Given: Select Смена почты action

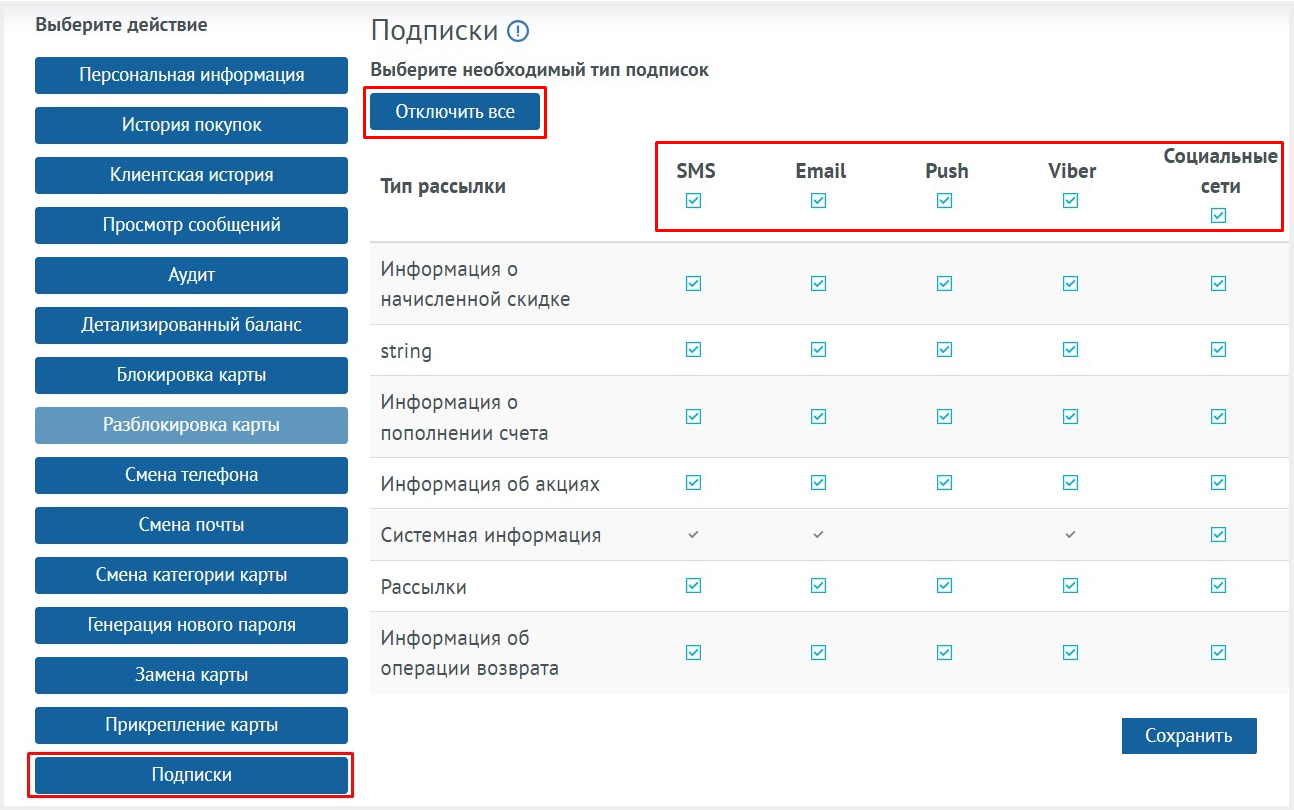Looking at the screenshot, I should click(x=192, y=525).
